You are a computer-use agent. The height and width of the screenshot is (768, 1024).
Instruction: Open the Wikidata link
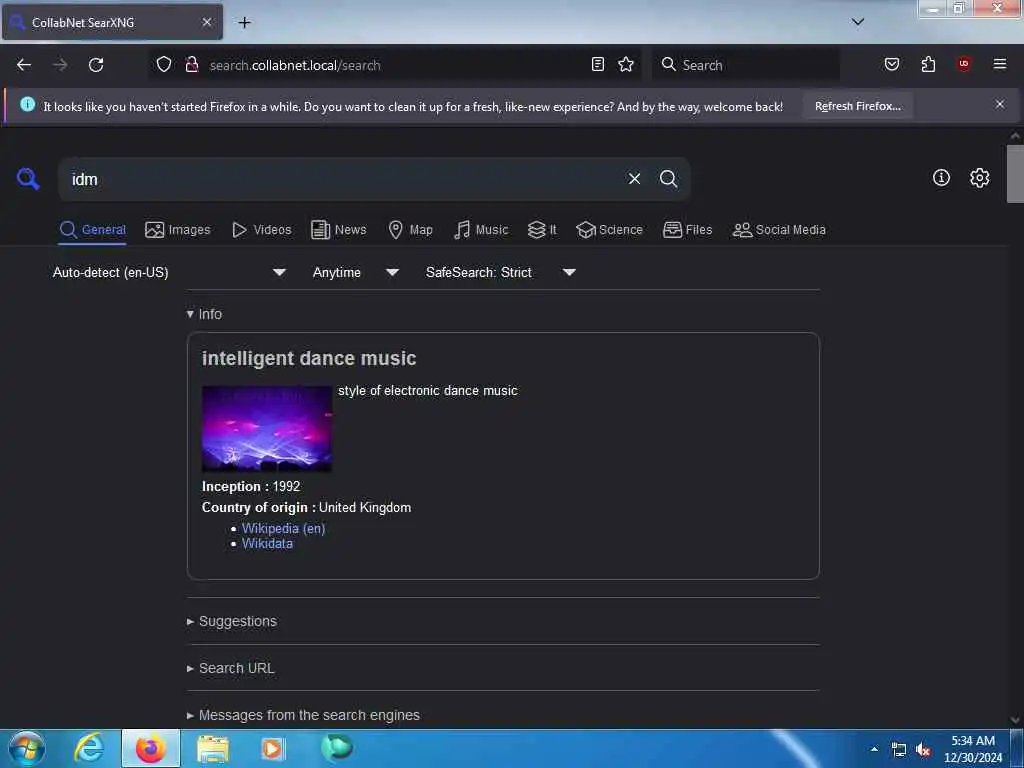[267, 543]
